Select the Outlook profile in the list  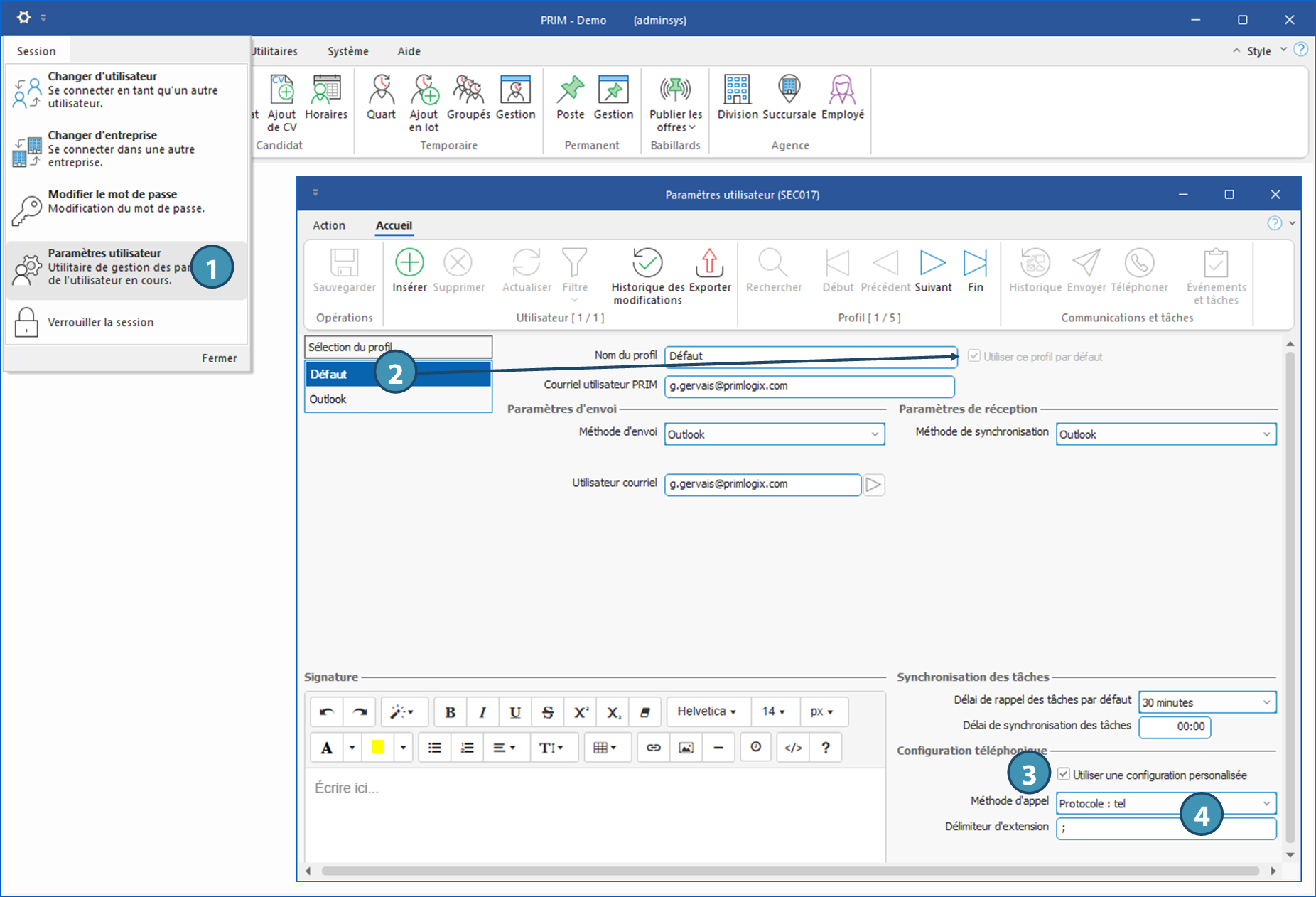(328, 399)
